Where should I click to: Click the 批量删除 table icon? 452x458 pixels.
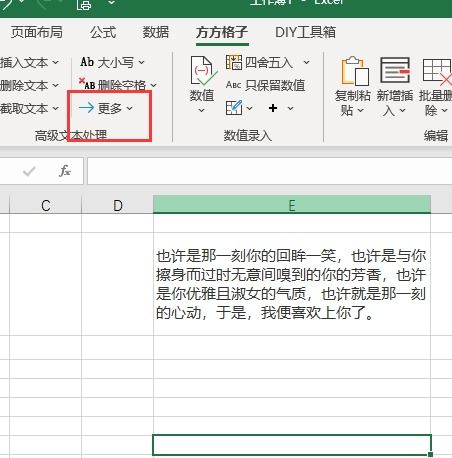[x=437, y=71]
